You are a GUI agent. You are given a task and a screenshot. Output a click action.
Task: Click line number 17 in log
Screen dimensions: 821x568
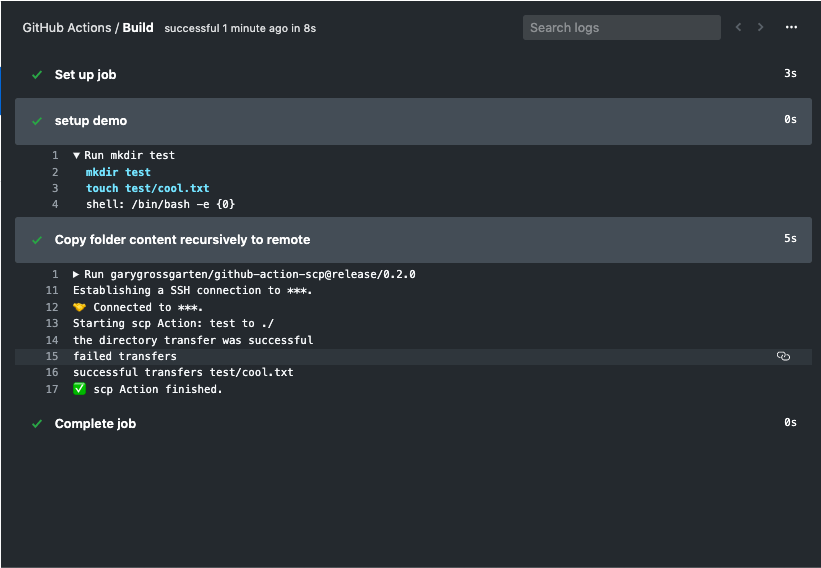[52, 389]
